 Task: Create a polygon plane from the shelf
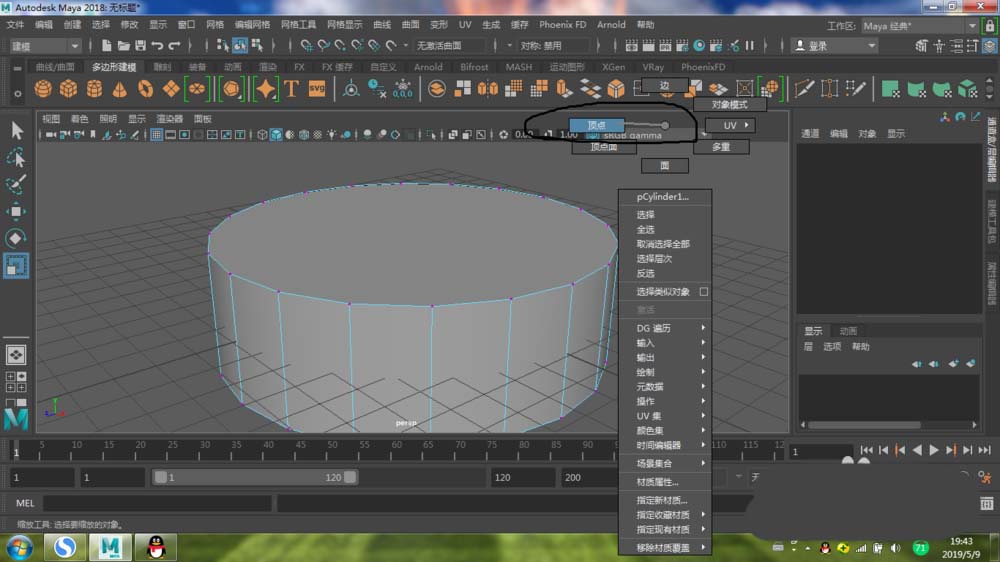coord(171,88)
